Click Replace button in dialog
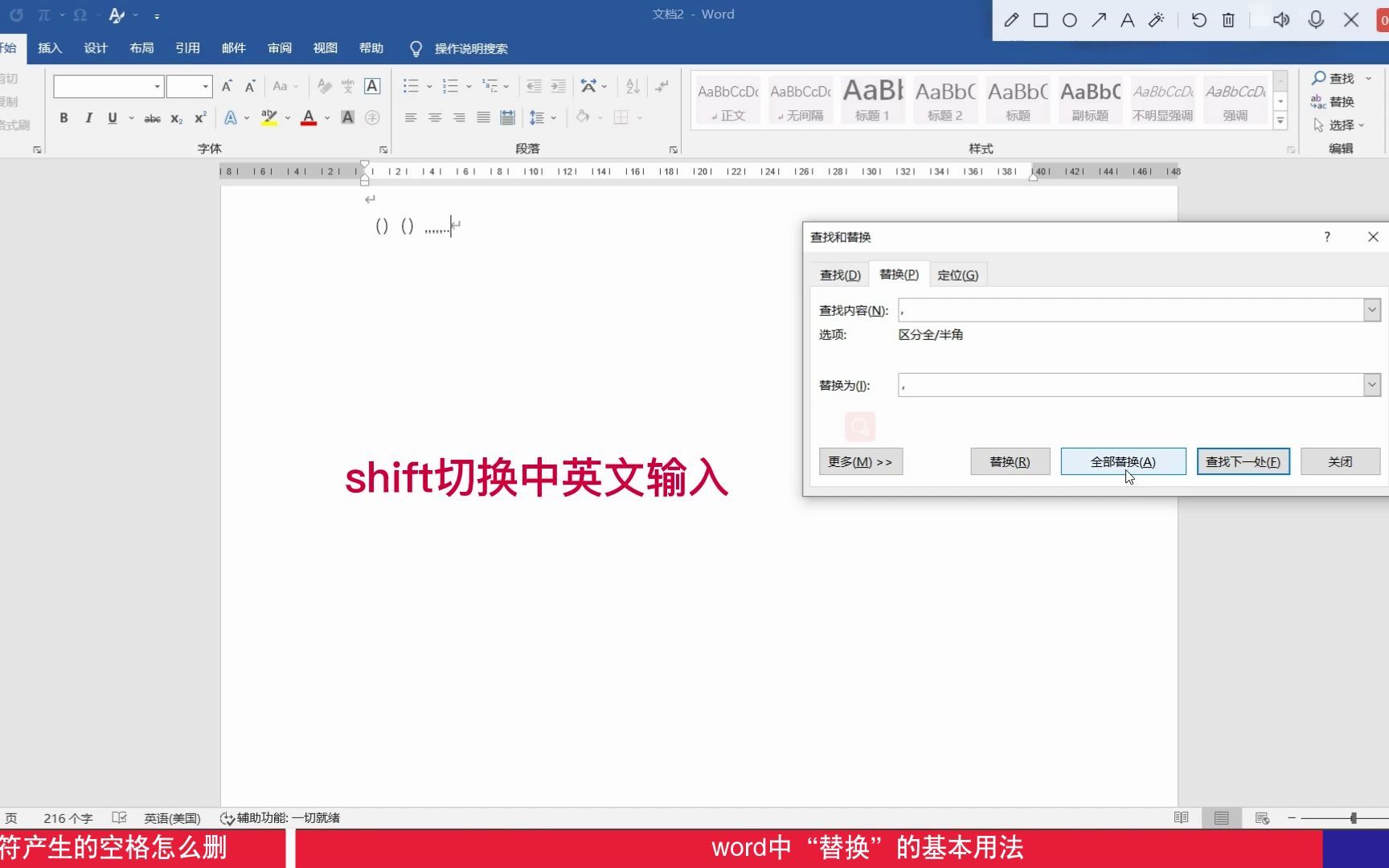 click(1010, 461)
